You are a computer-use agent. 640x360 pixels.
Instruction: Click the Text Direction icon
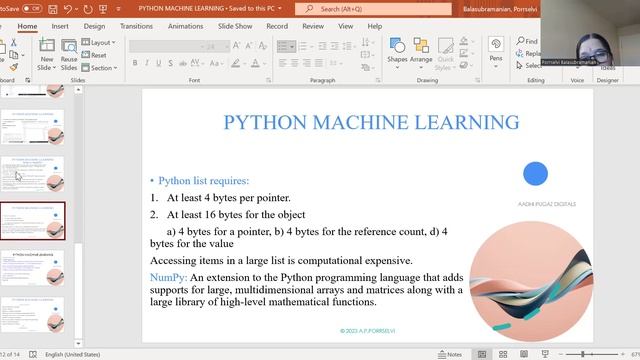point(366,42)
